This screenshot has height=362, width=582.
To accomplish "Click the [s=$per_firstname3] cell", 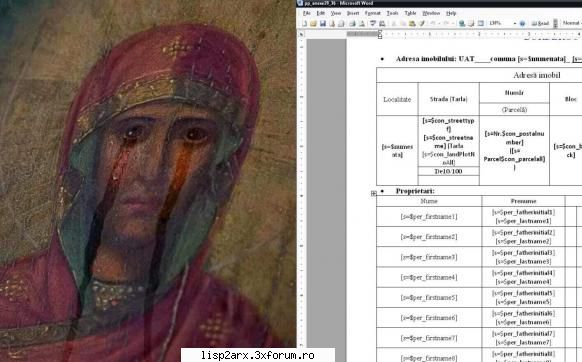I will [429, 257].
